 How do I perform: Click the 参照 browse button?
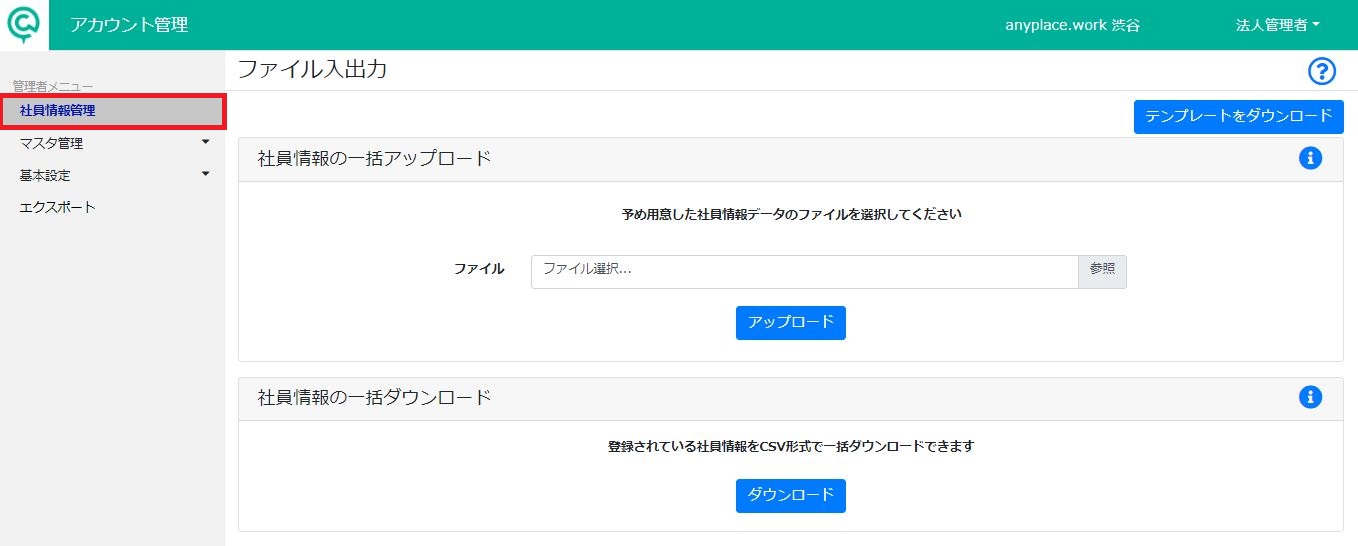(1102, 271)
